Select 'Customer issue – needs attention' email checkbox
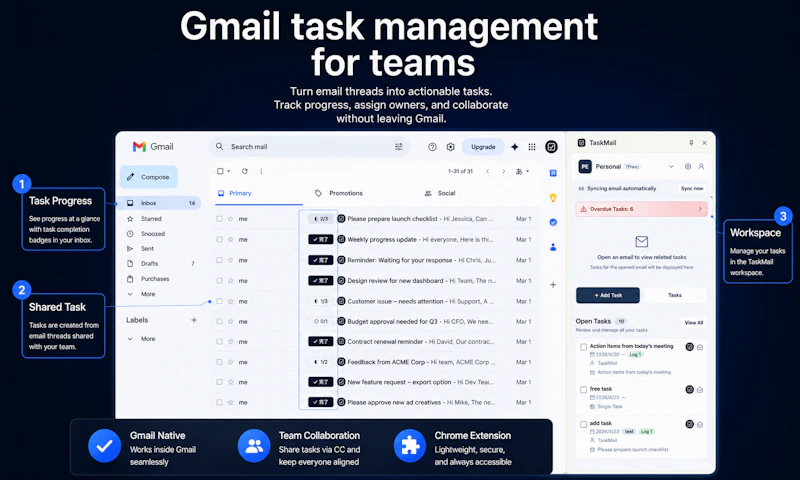Screen dimensions: 800x480 tap(219, 301)
